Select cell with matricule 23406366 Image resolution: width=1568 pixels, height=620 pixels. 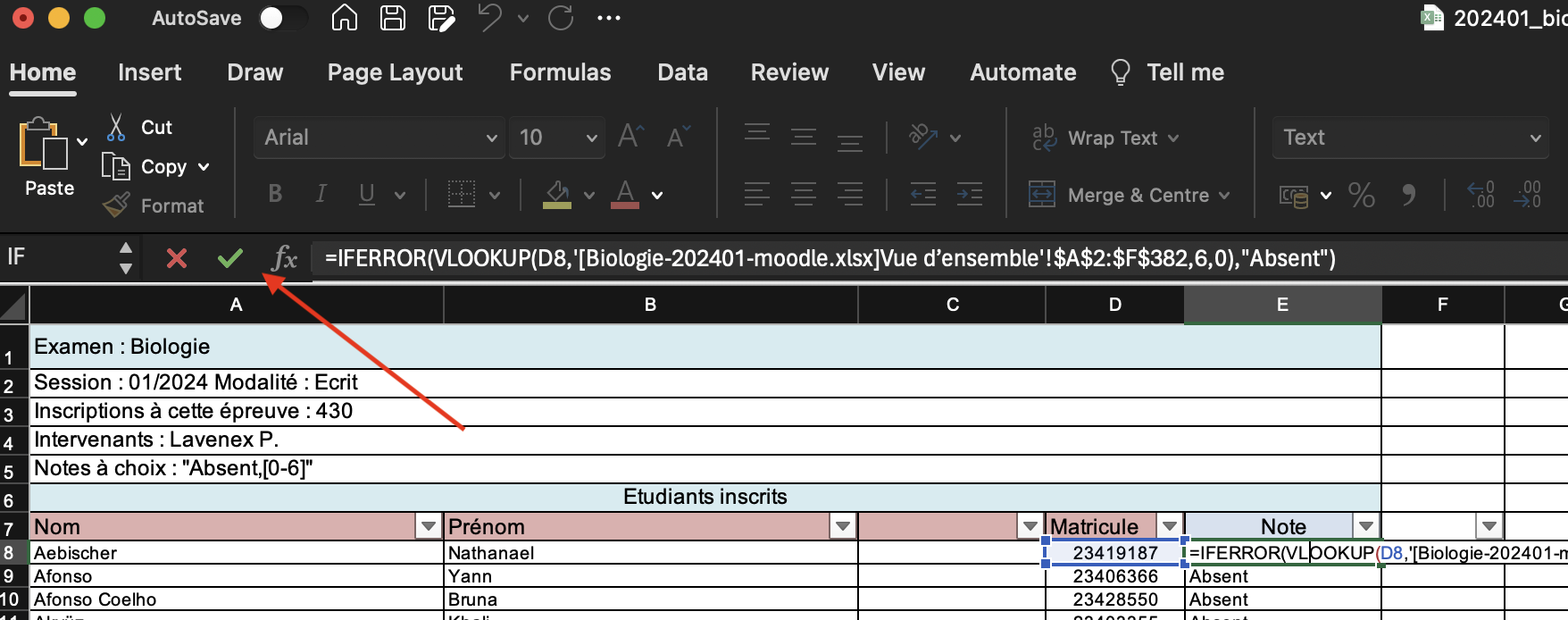(x=1115, y=576)
